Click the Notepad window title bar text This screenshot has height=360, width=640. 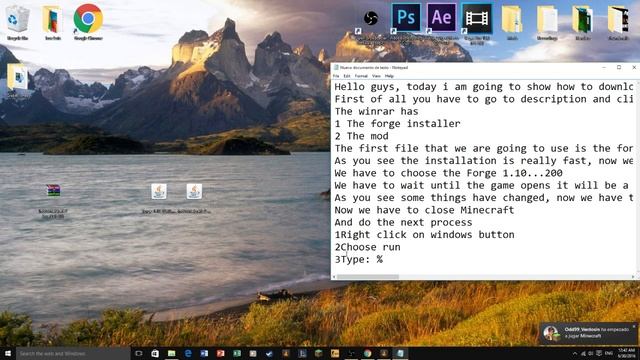(374, 67)
